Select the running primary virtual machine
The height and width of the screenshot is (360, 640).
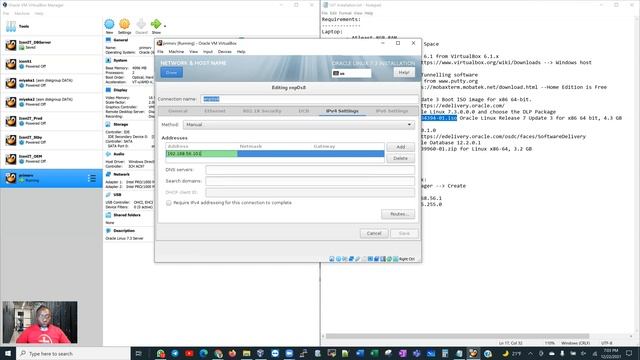[51, 178]
